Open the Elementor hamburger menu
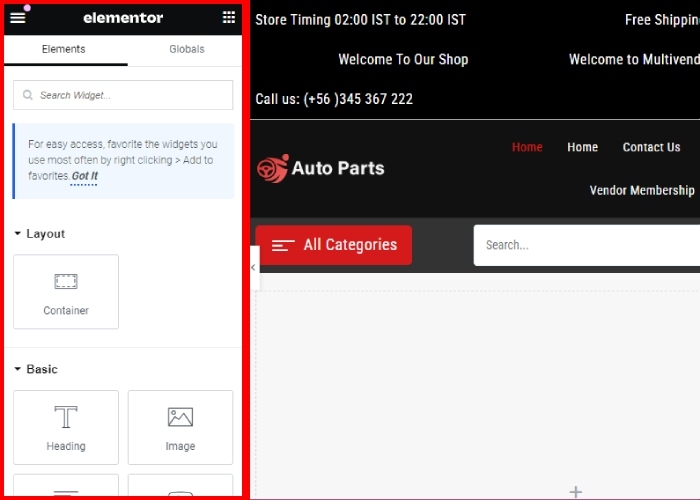This screenshot has width=700, height=500. click(x=18, y=17)
